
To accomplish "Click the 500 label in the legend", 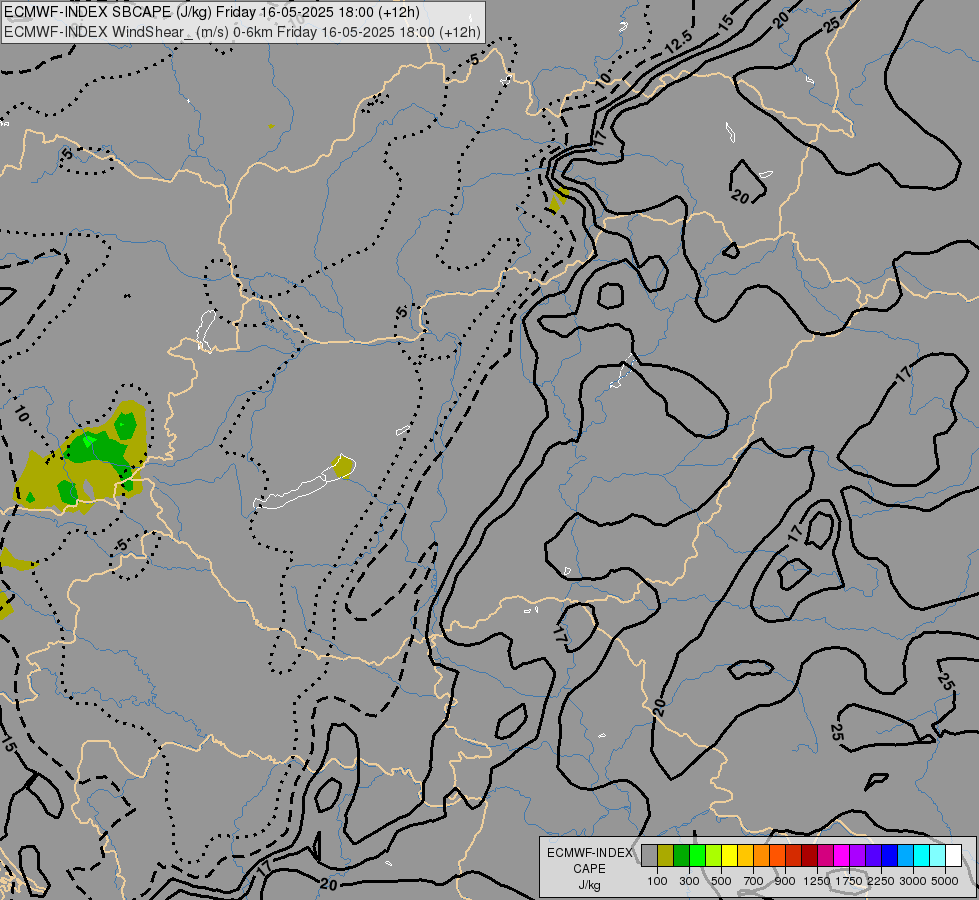I will tap(721, 881).
